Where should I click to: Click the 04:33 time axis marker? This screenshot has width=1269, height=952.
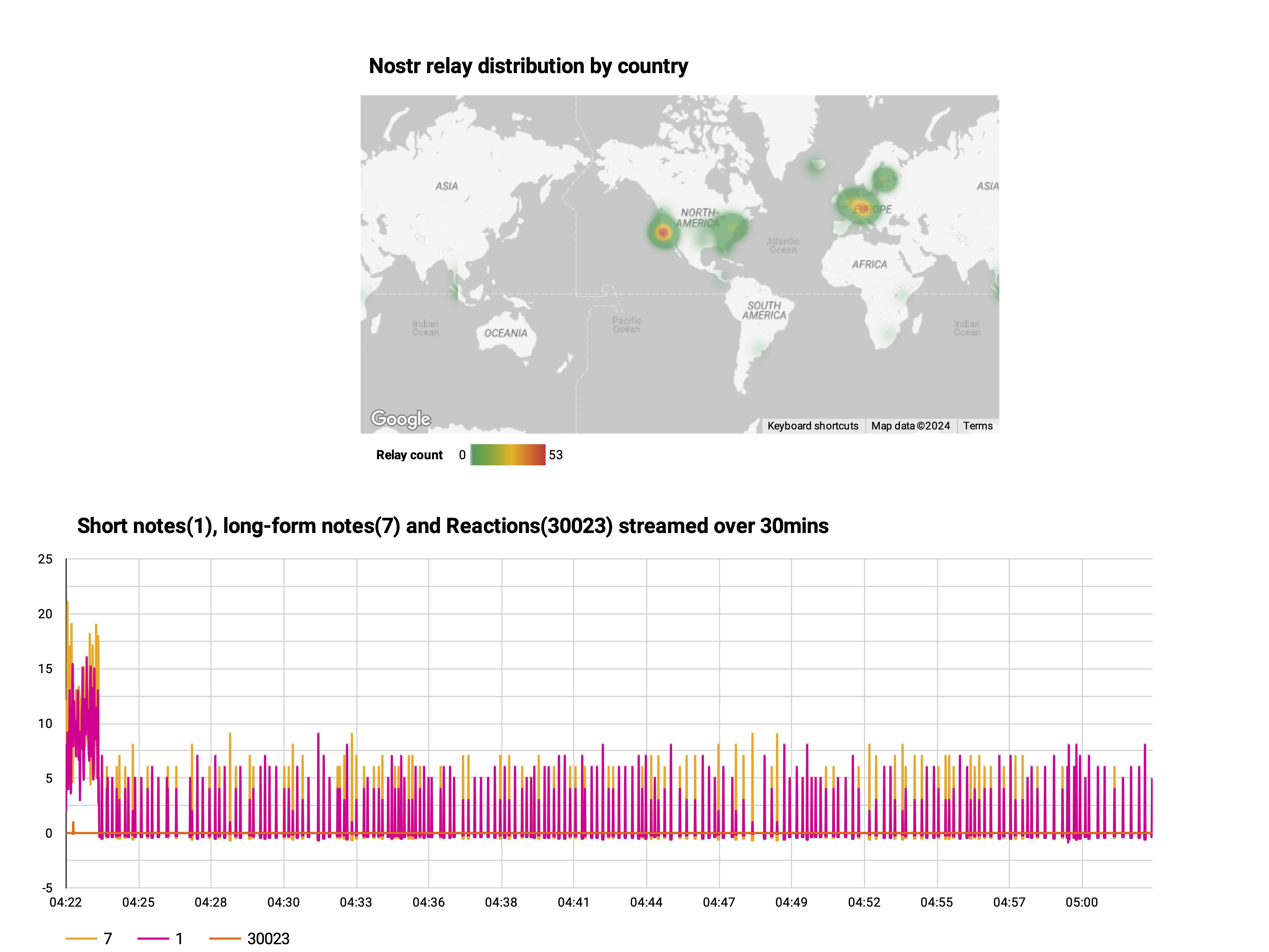356,902
